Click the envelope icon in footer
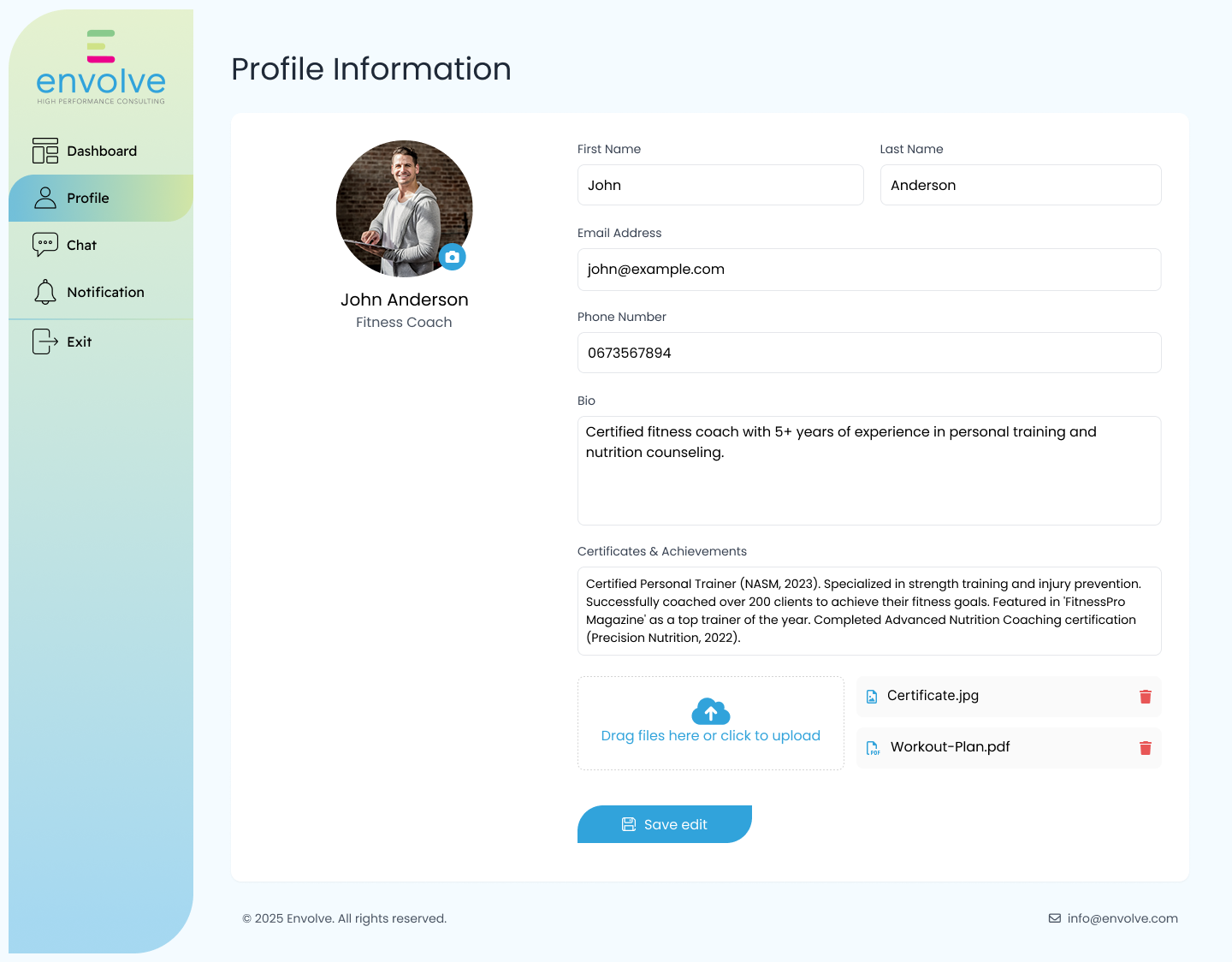1232x962 pixels. (1055, 918)
